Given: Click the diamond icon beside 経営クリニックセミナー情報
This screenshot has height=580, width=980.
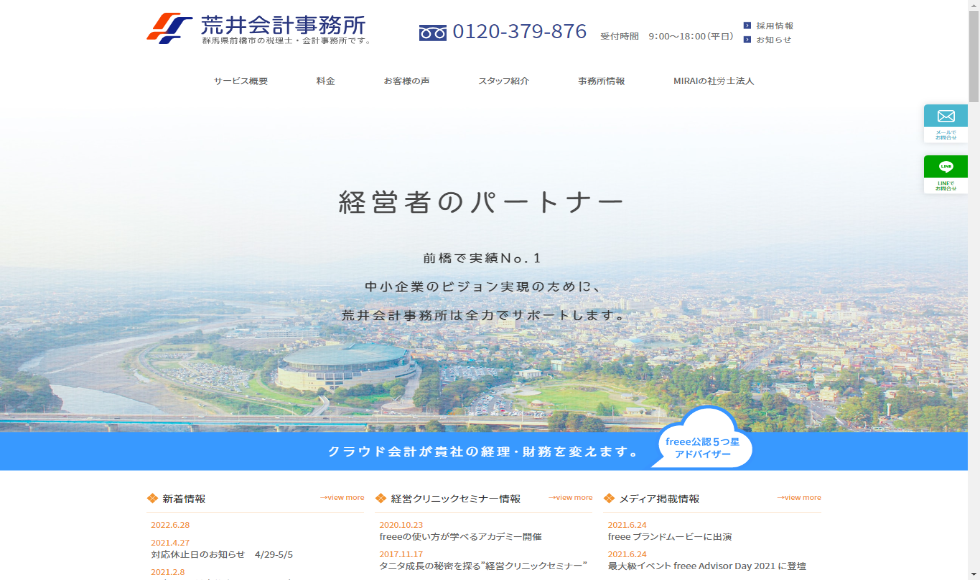Looking at the screenshot, I should (x=381, y=498).
